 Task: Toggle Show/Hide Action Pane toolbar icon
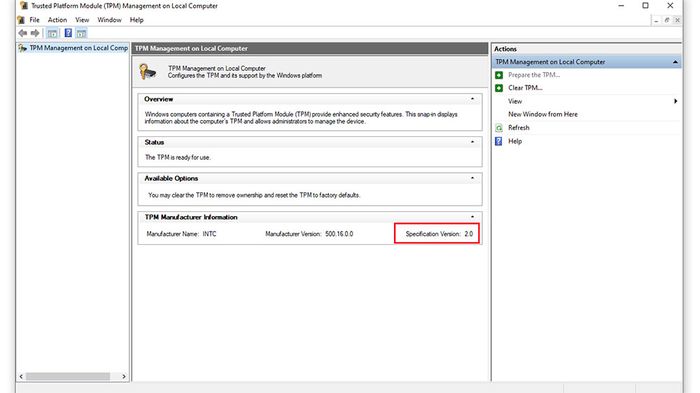pos(81,33)
